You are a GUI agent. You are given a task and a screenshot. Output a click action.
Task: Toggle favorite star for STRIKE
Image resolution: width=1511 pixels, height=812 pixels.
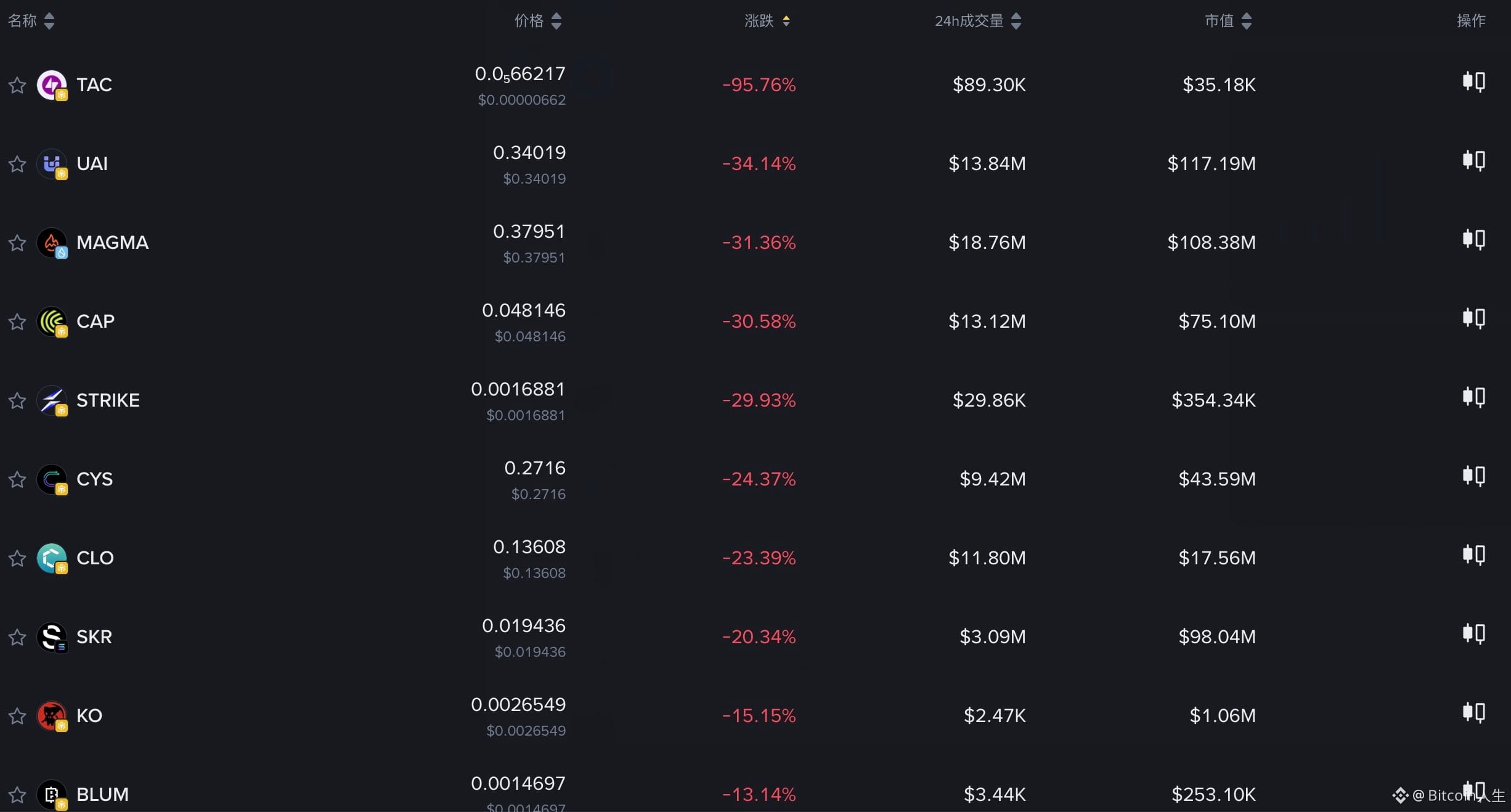[17, 400]
